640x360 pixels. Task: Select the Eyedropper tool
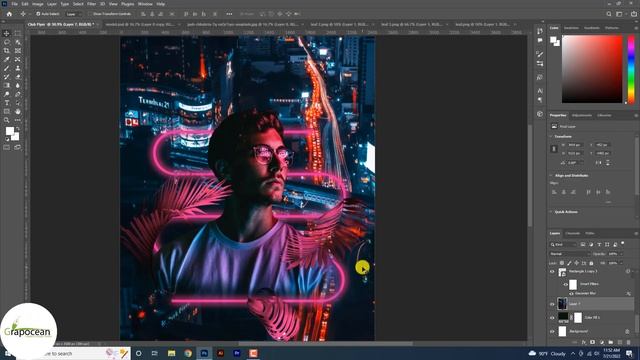coord(7,60)
